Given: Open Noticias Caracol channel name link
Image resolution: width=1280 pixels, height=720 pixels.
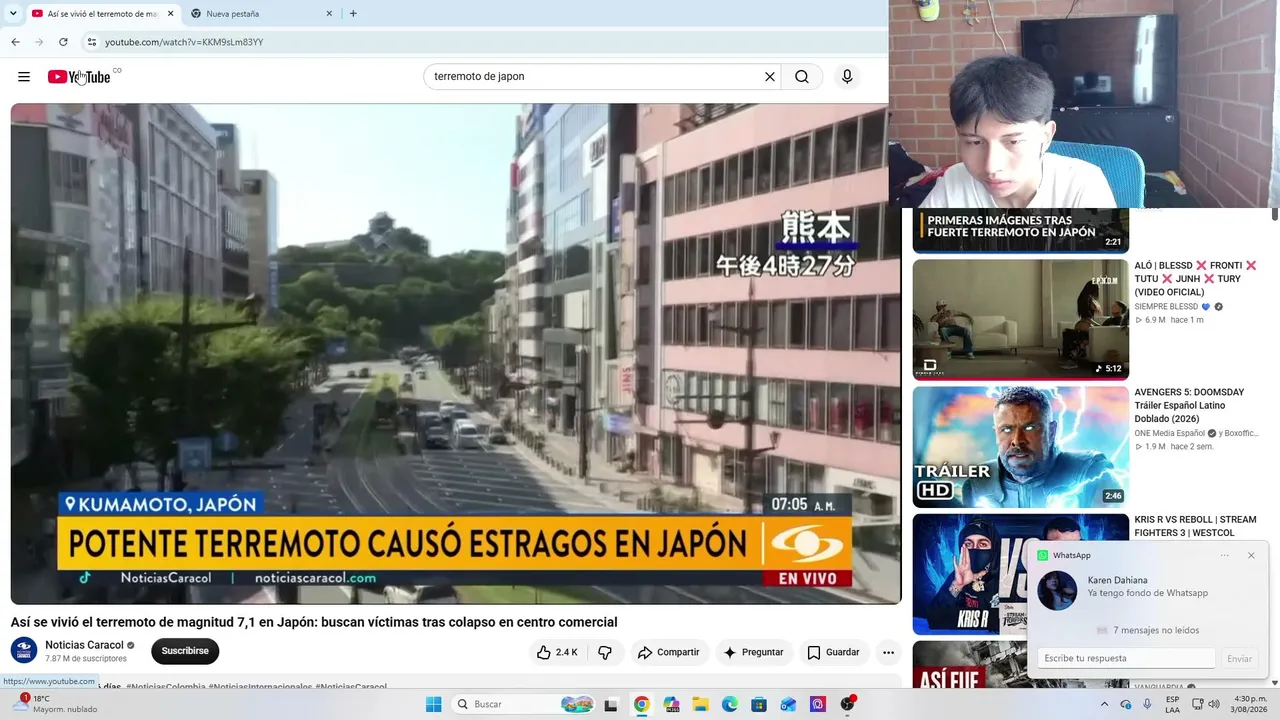Looking at the screenshot, I should [x=84, y=645].
